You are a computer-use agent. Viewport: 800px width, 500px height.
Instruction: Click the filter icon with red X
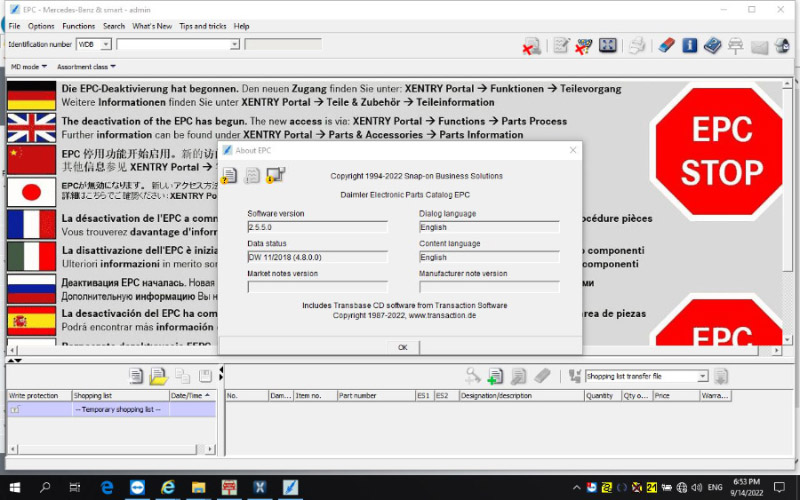(x=583, y=46)
